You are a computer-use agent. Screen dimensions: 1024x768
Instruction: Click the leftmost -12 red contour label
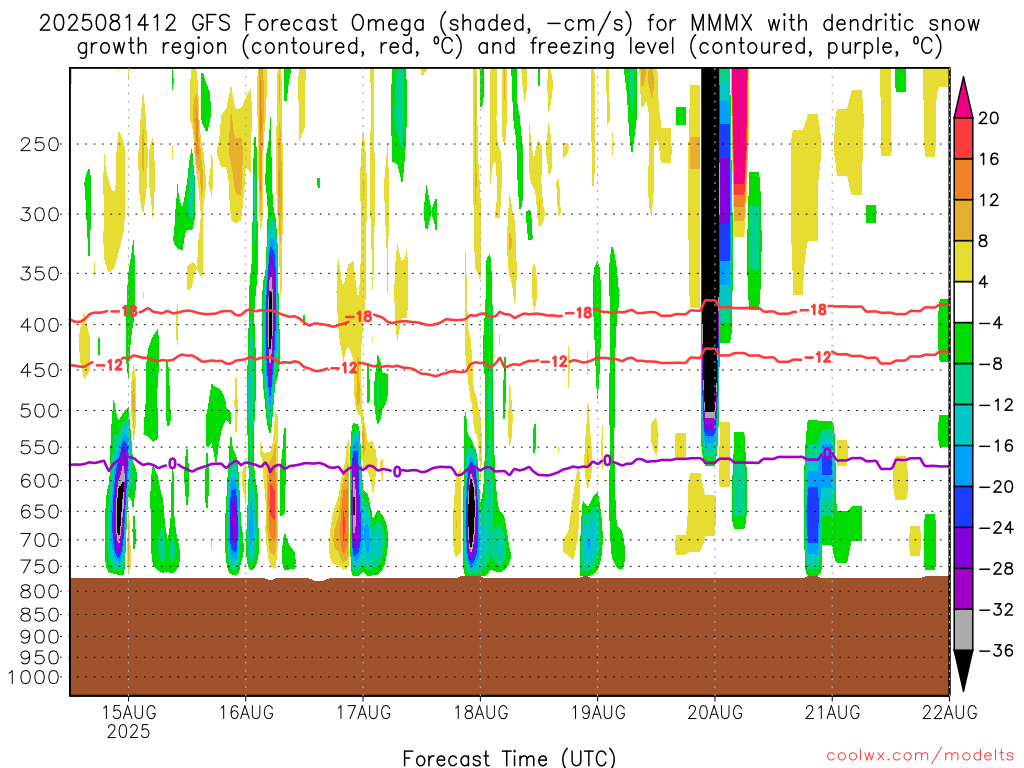click(x=110, y=365)
